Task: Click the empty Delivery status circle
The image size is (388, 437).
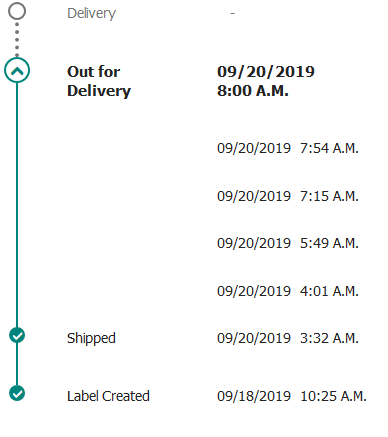Action: [17, 11]
